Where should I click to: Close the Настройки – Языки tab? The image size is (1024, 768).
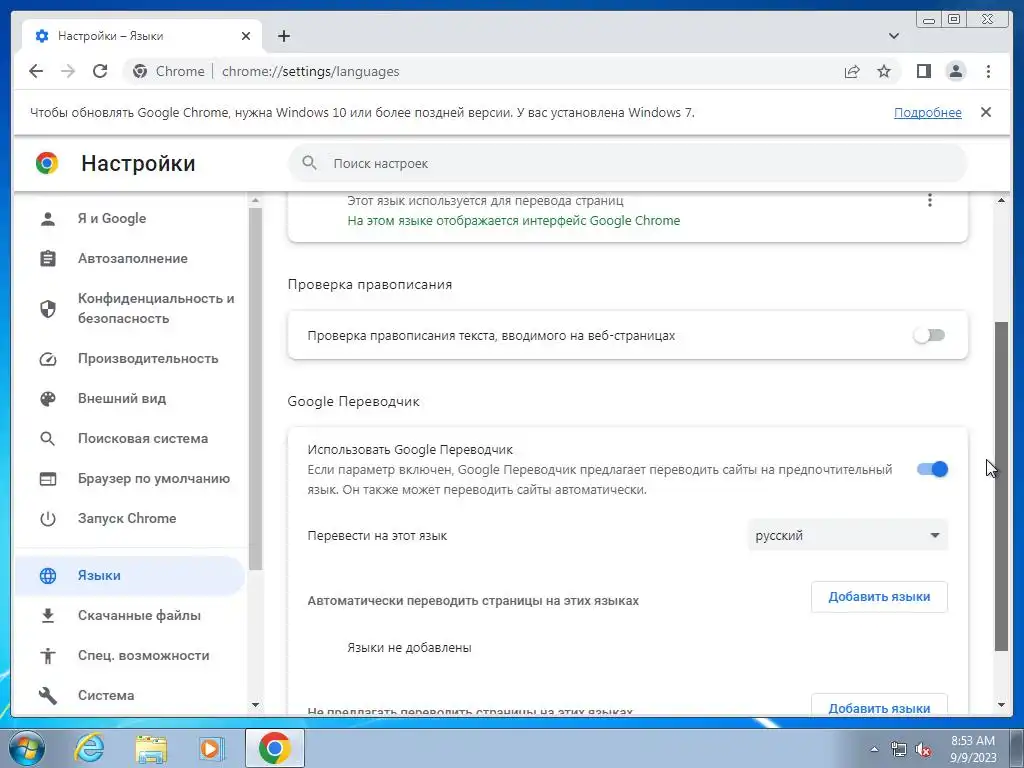point(246,36)
